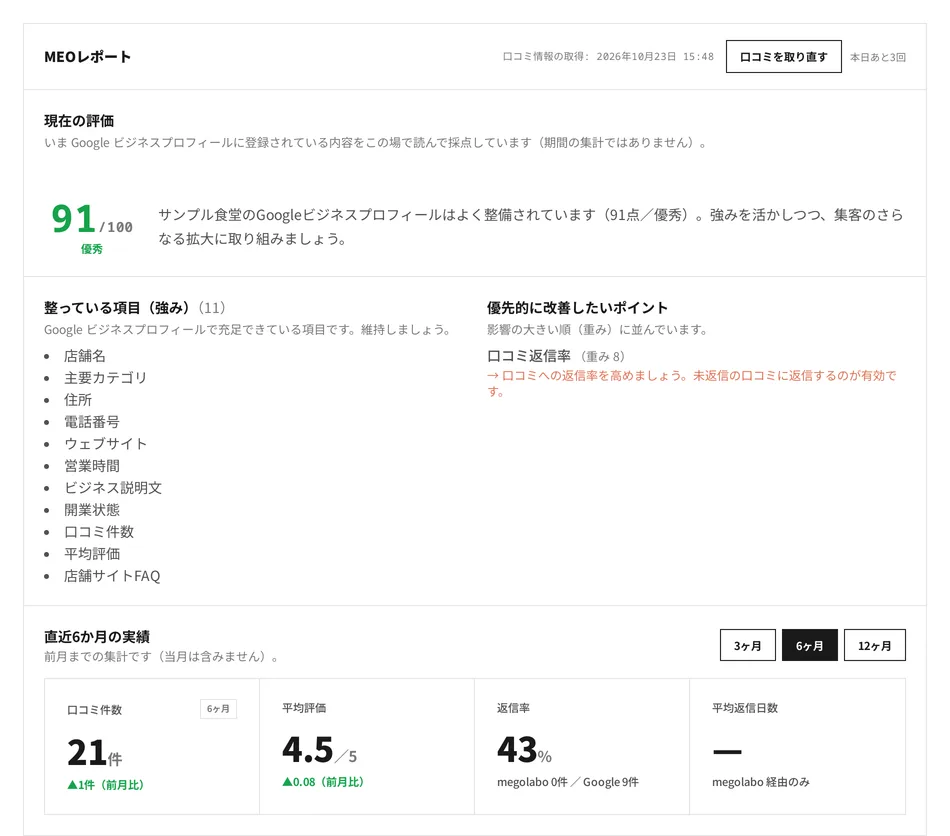Click the いま Google ビジネスプロフィール description line
Viewport: 950px width, 836px height.
(x=375, y=142)
